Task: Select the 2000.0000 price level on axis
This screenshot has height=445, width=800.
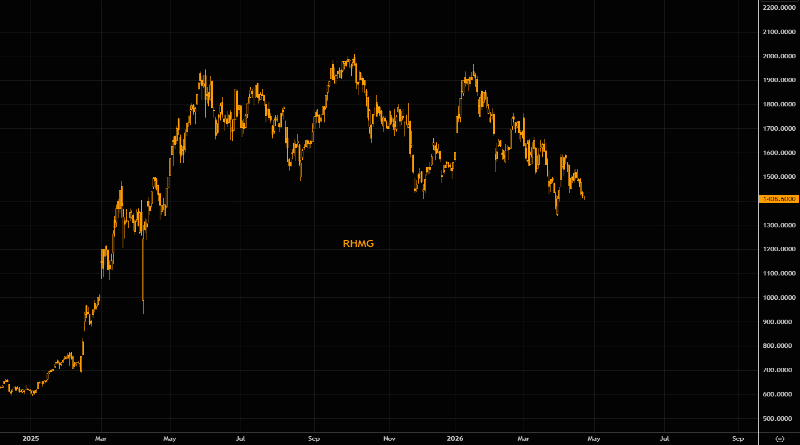Action: [778, 56]
